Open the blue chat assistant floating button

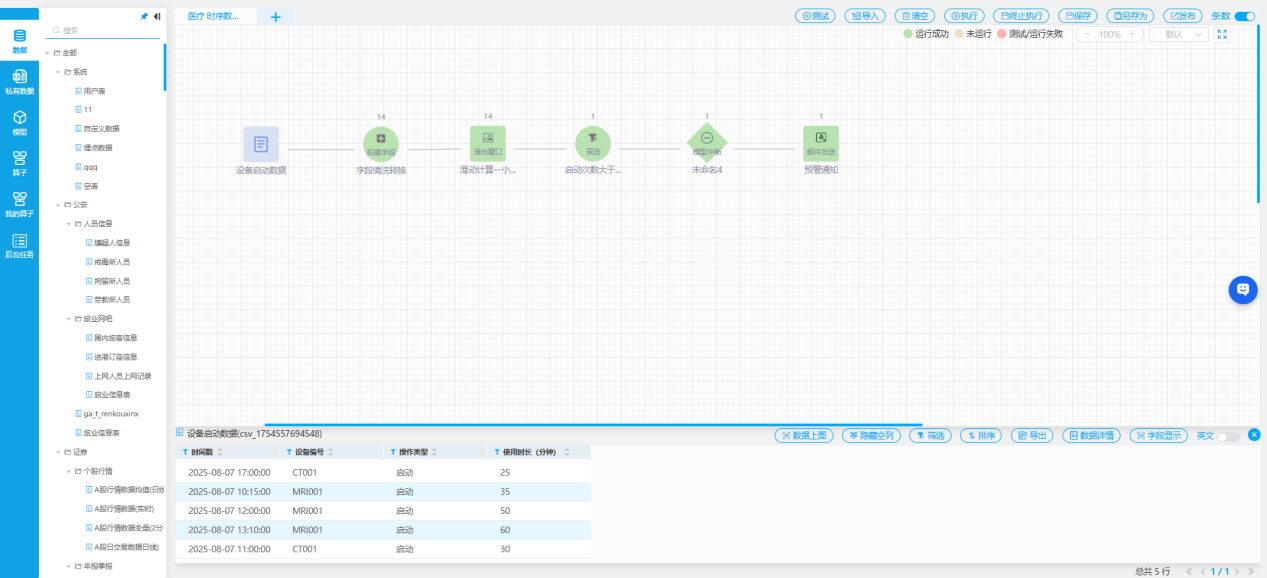tap(1243, 289)
